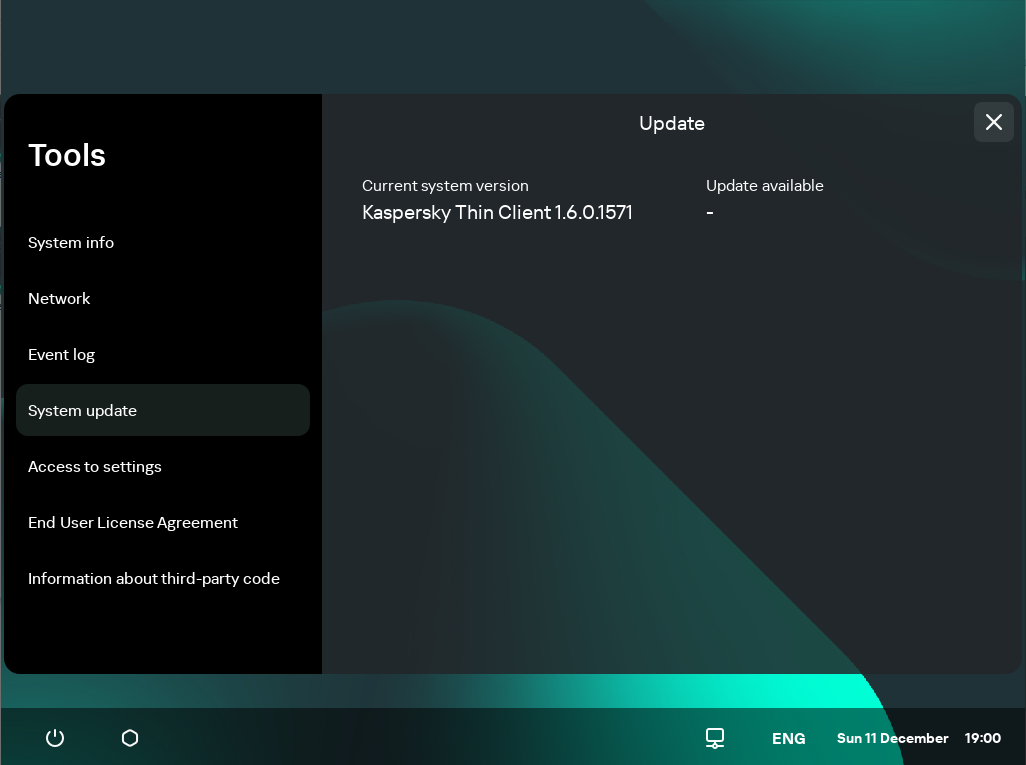This screenshot has width=1026, height=765.
Task: Close the Update panel
Action: (x=993, y=122)
